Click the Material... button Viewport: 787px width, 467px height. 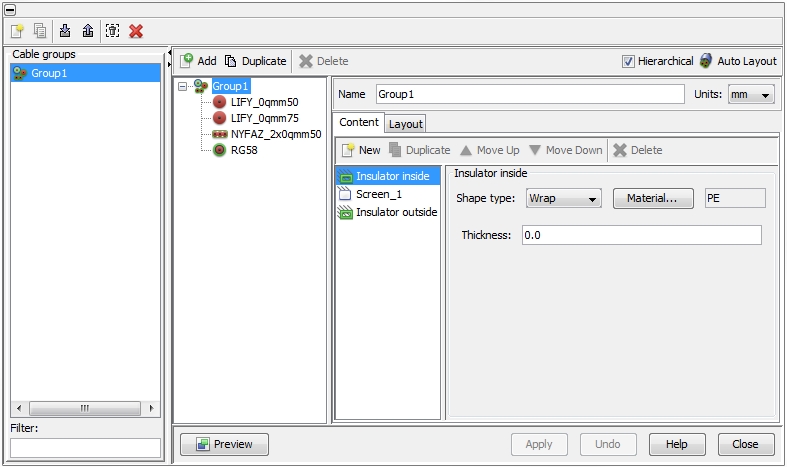tap(653, 198)
